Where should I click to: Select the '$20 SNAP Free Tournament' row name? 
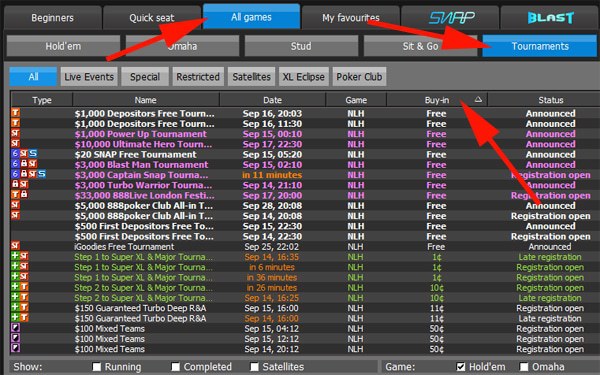(x=135, y=154)
